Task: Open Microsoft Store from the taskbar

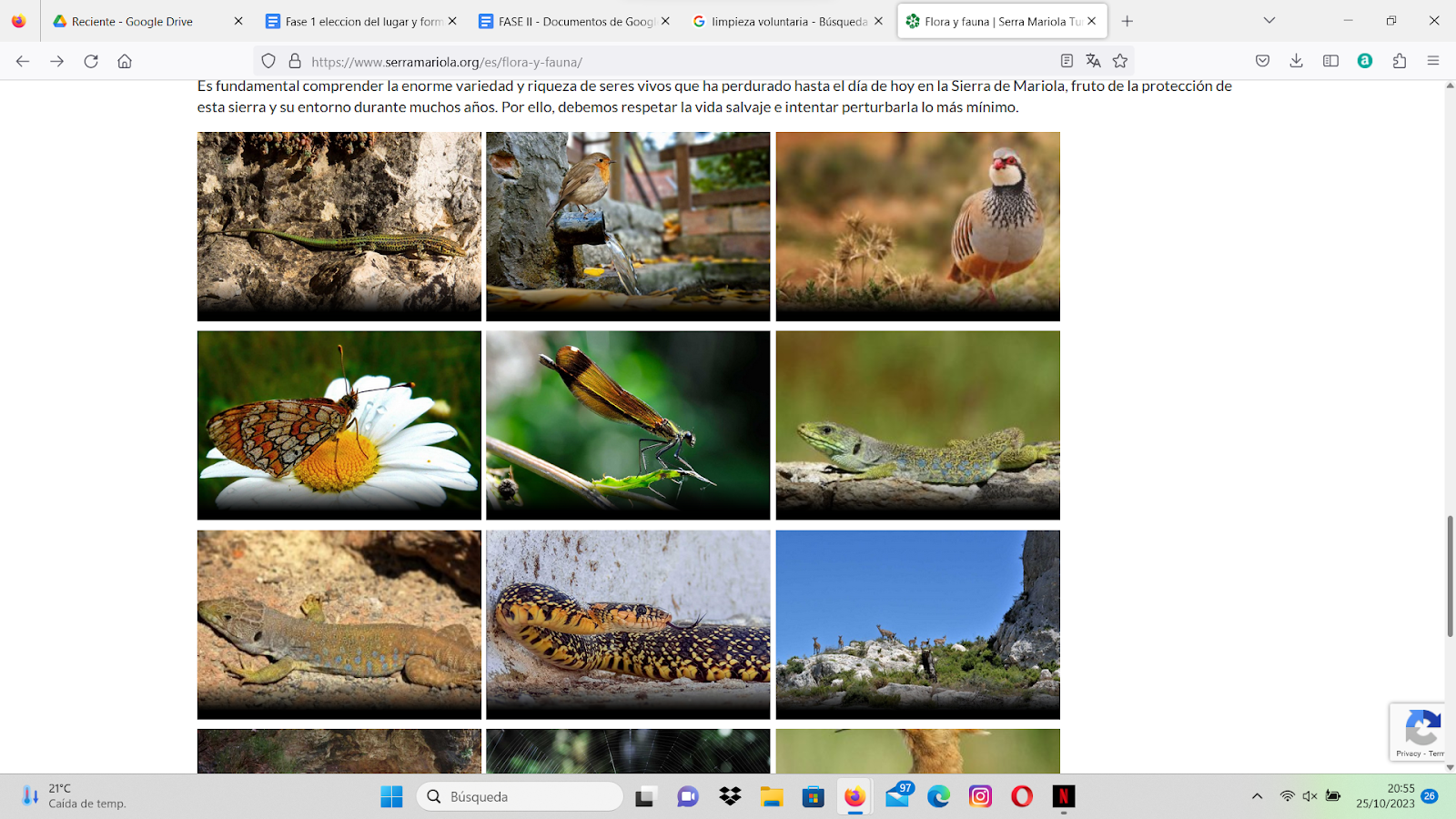Action: 814,797
